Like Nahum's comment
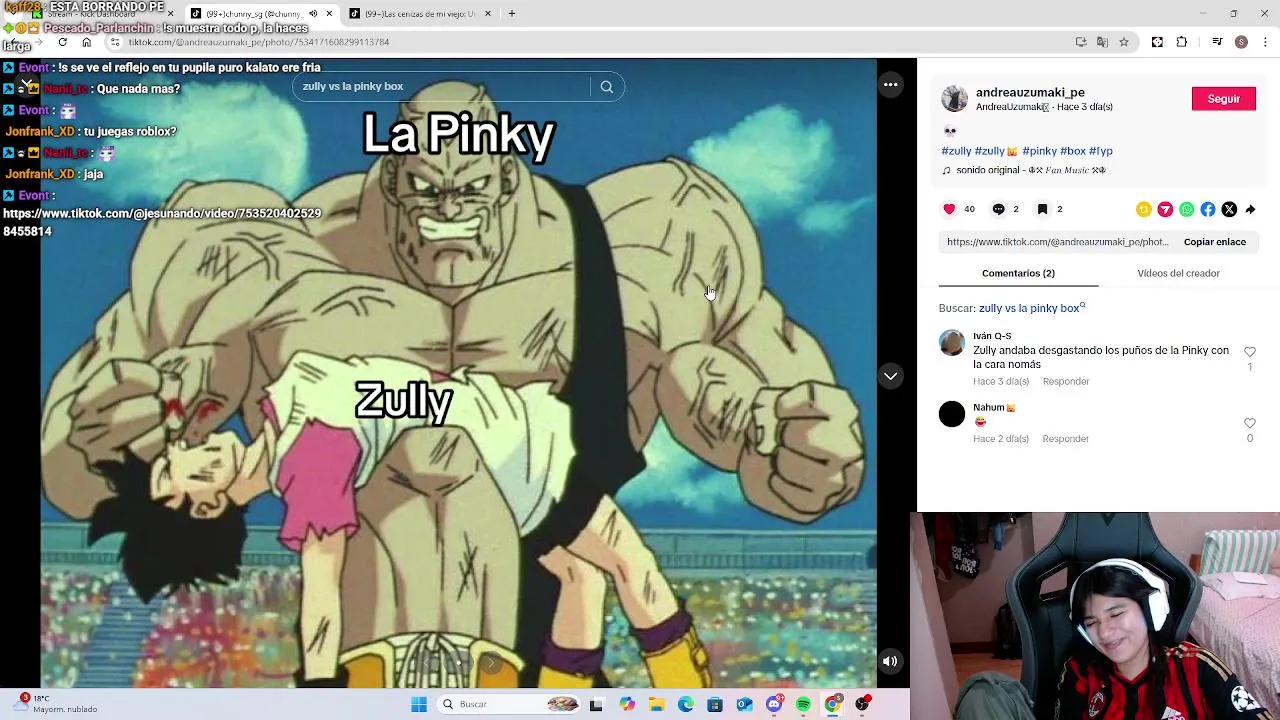 [x=1249, y=424]
